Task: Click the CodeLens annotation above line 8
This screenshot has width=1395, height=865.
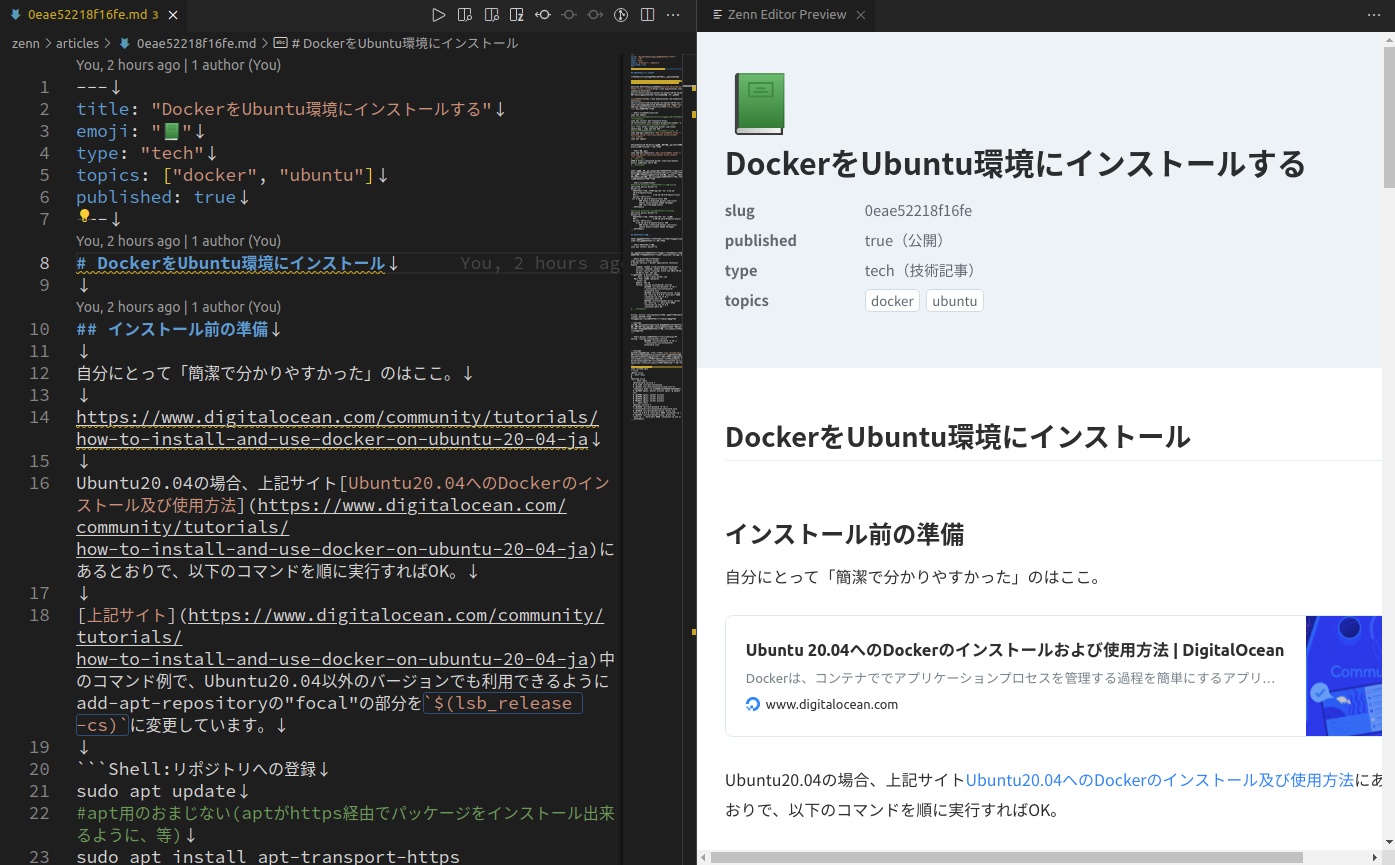Action: pyautogui.click(x=178, y=241)
